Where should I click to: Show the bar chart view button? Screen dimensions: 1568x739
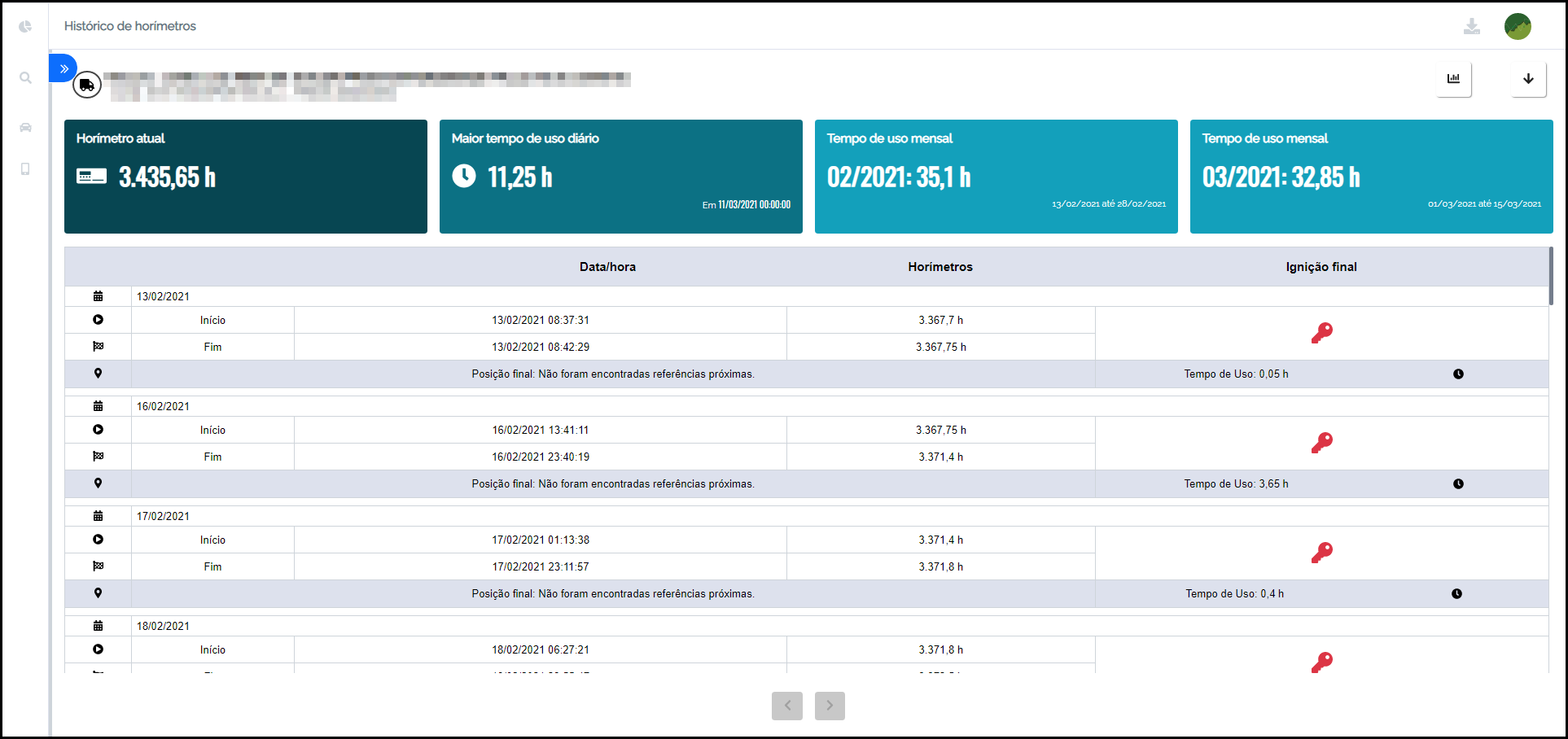click(x=1453, y=79)
